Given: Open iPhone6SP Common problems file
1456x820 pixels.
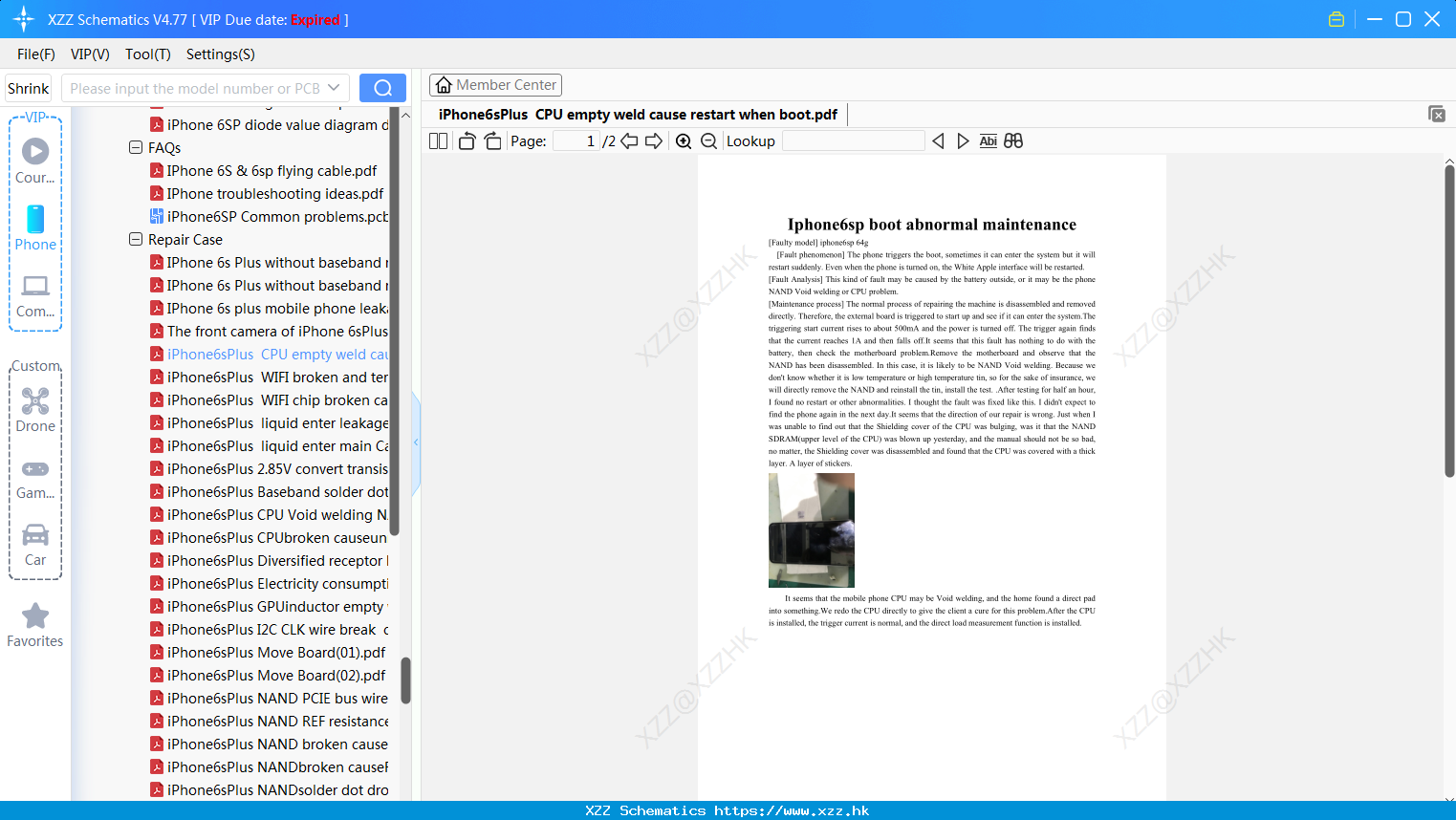Looking at the screenshot, I should [x=270, y=217].
